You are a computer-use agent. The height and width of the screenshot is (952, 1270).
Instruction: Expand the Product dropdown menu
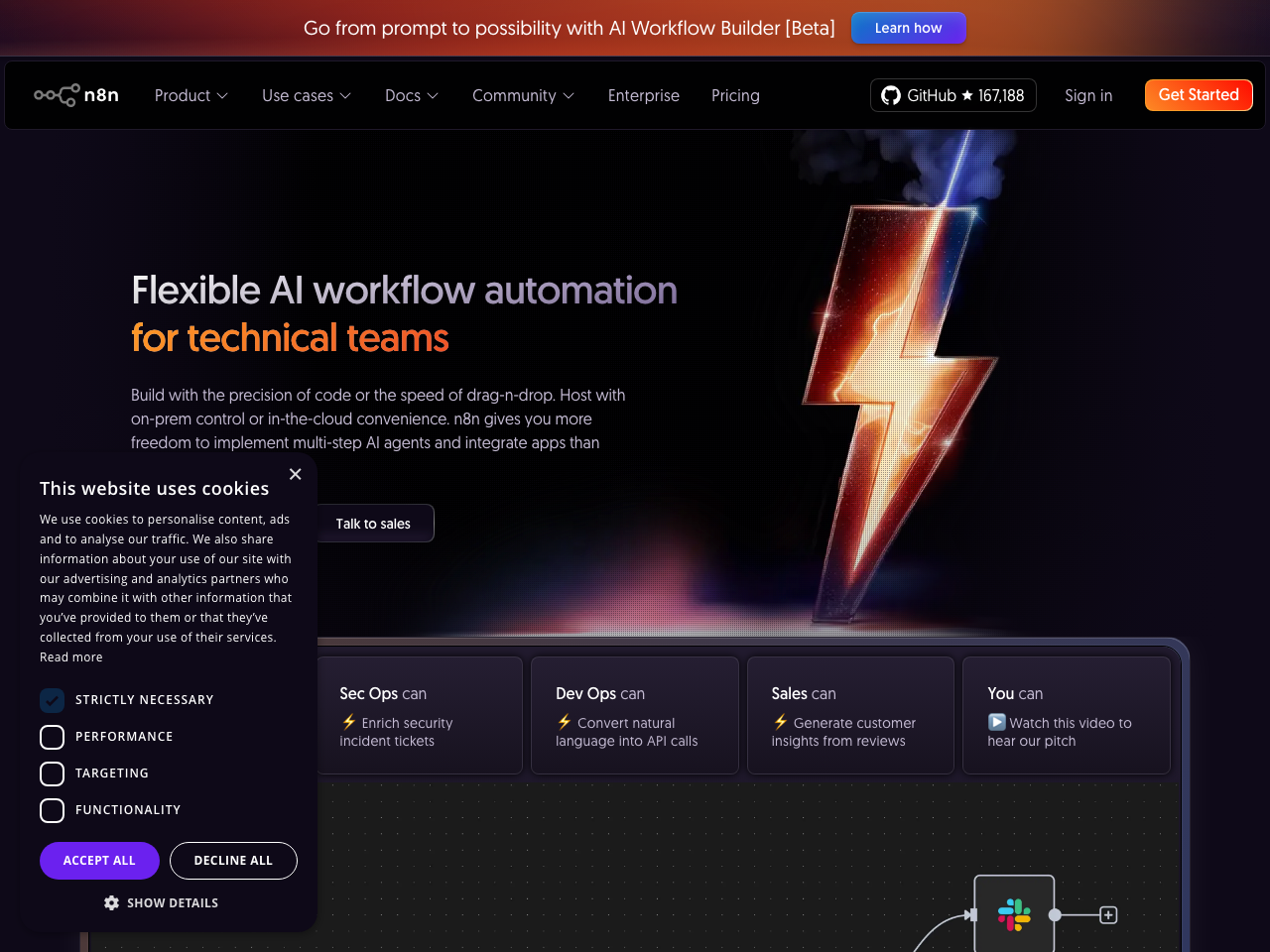tap(190, 95)
